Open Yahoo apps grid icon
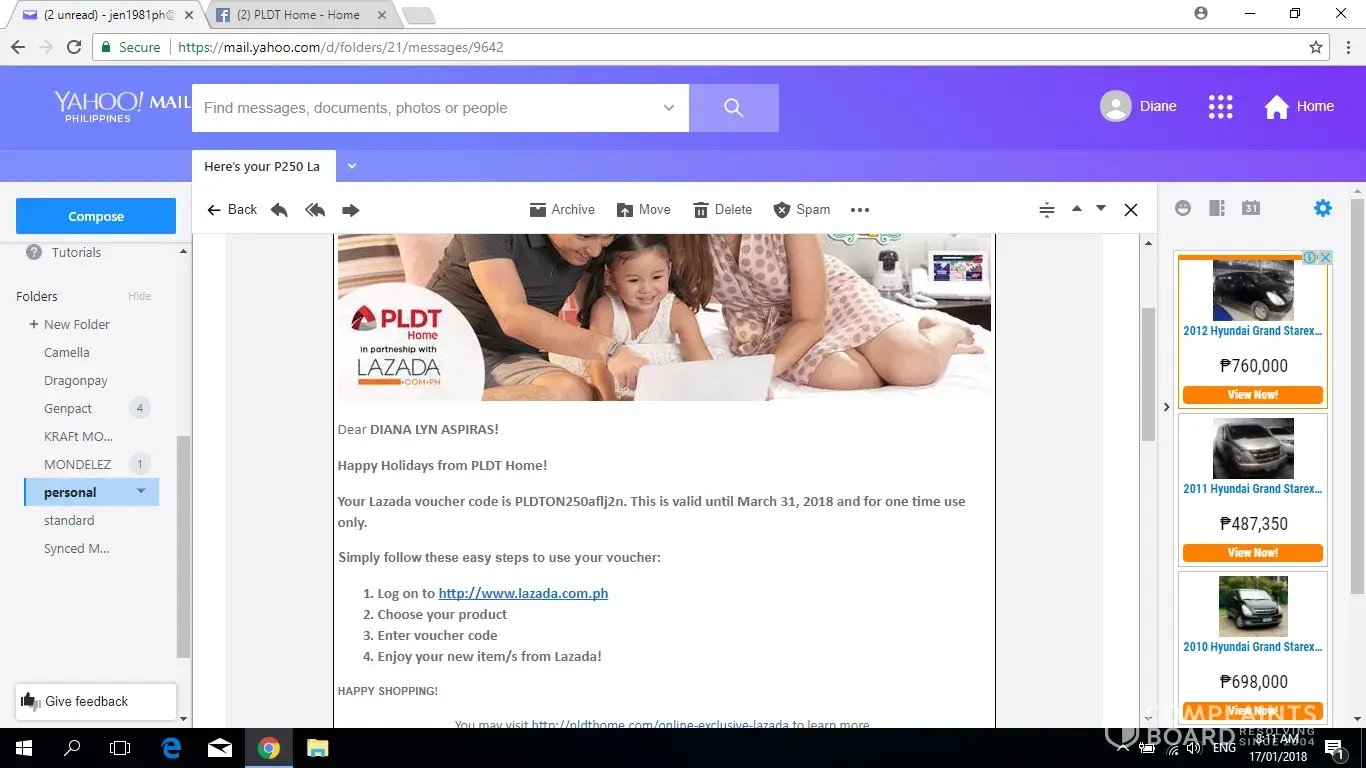 point(1220,107)
